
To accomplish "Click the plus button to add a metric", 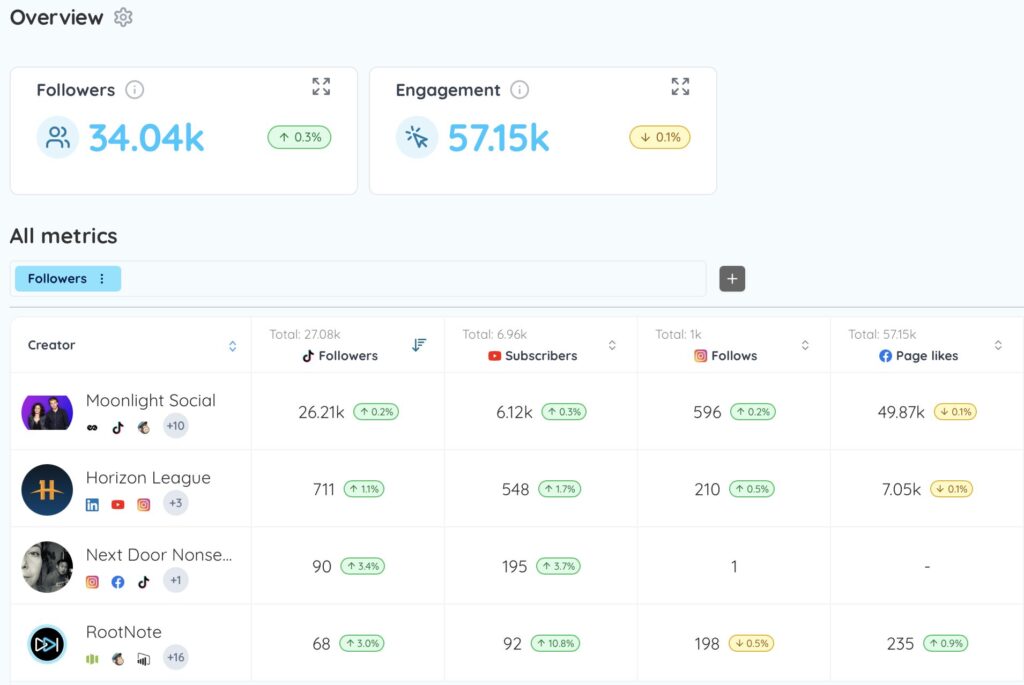I will click(731, 278).
